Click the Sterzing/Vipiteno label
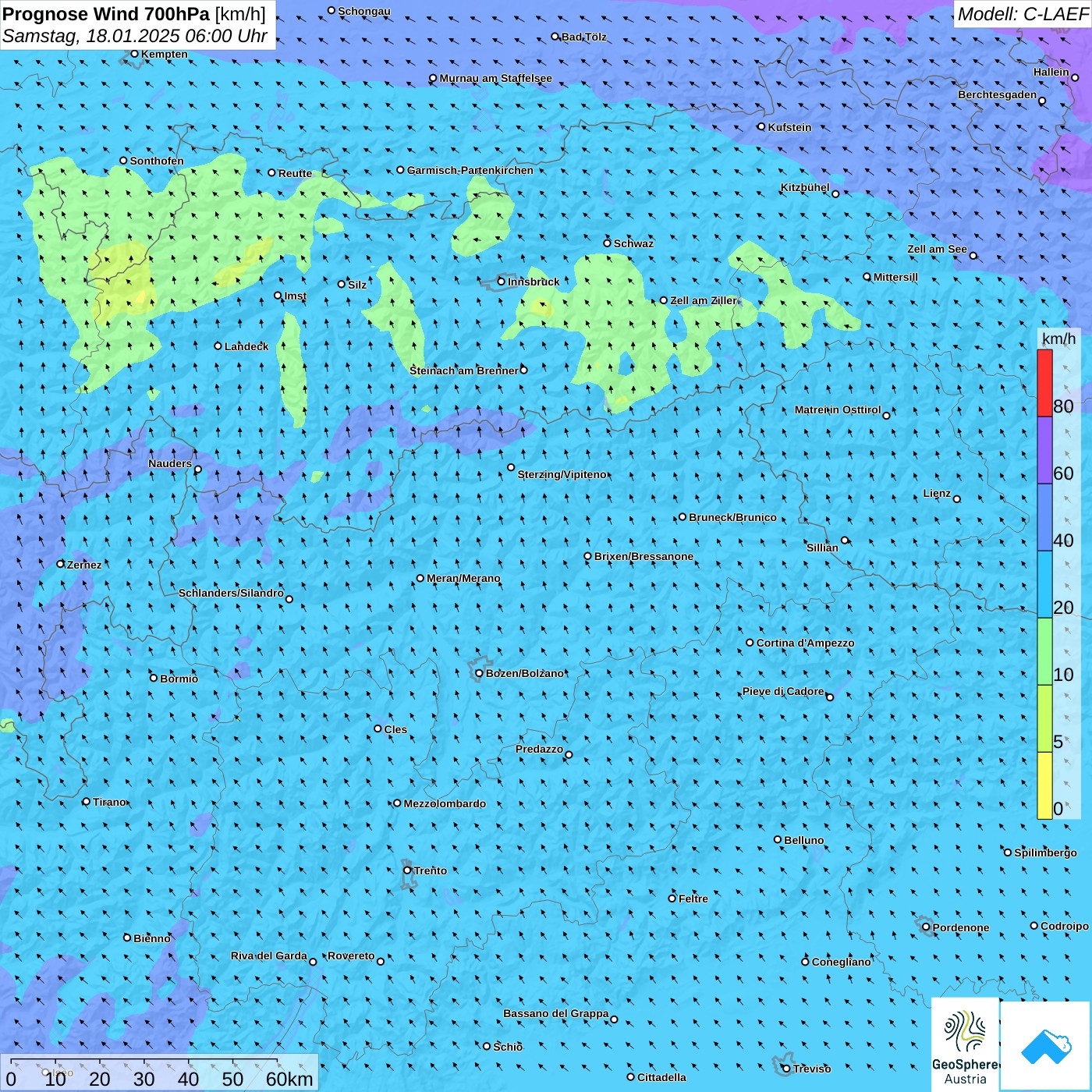 click(562, 474)
